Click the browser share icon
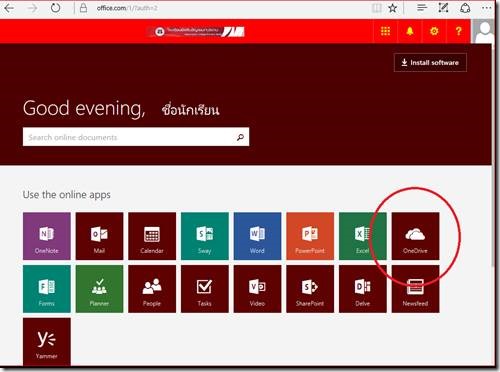This screenshot has width=500, height=372. (465, 8)
